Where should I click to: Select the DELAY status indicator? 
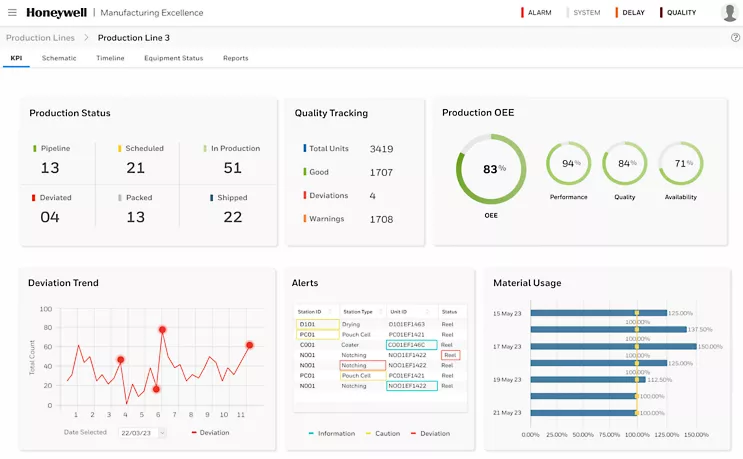630,13
